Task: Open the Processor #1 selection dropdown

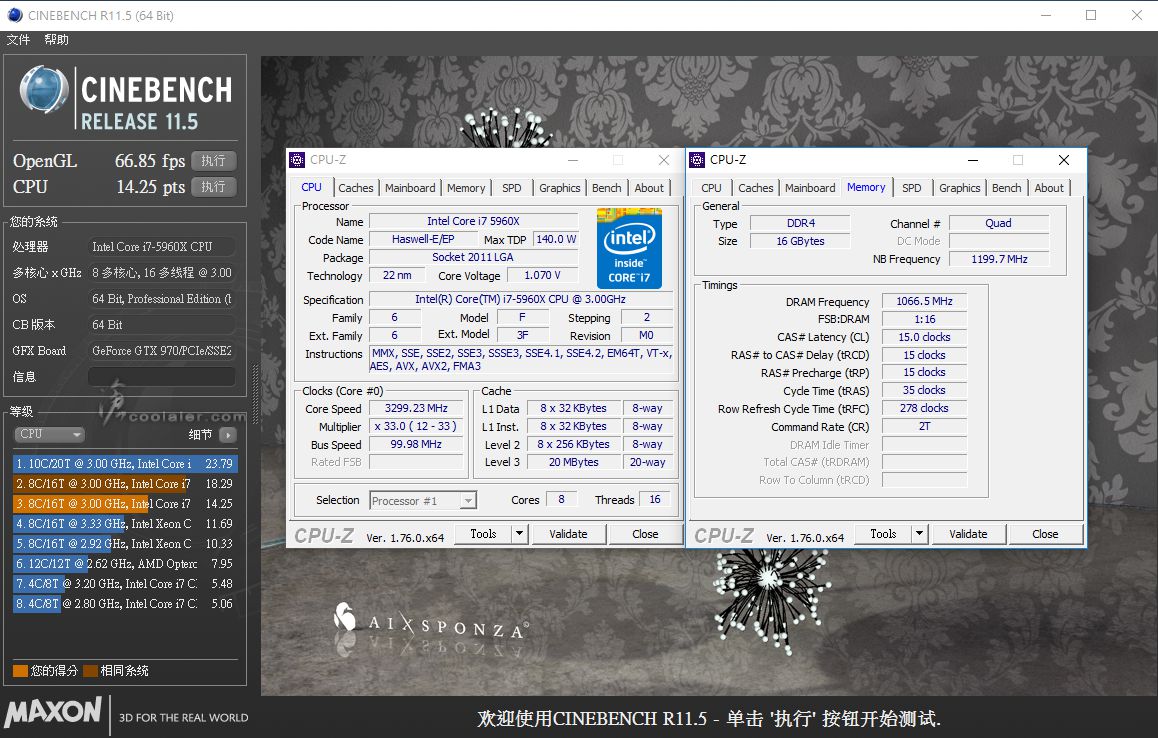Action: [x=423, y=501]
